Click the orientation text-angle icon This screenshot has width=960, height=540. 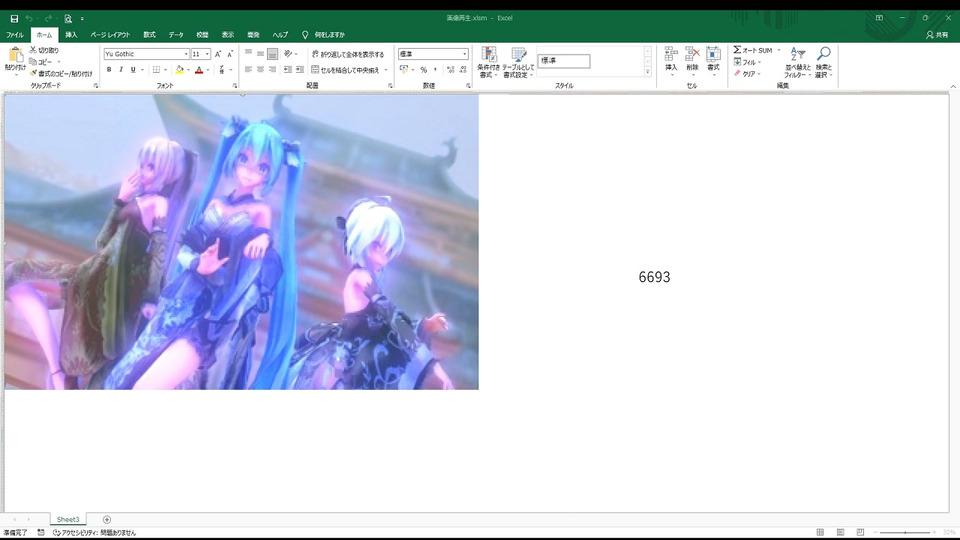(x=288, y=54)
